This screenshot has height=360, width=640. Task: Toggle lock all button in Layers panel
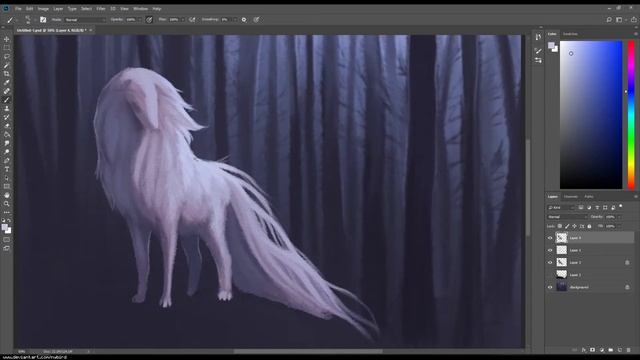[589, 226]
